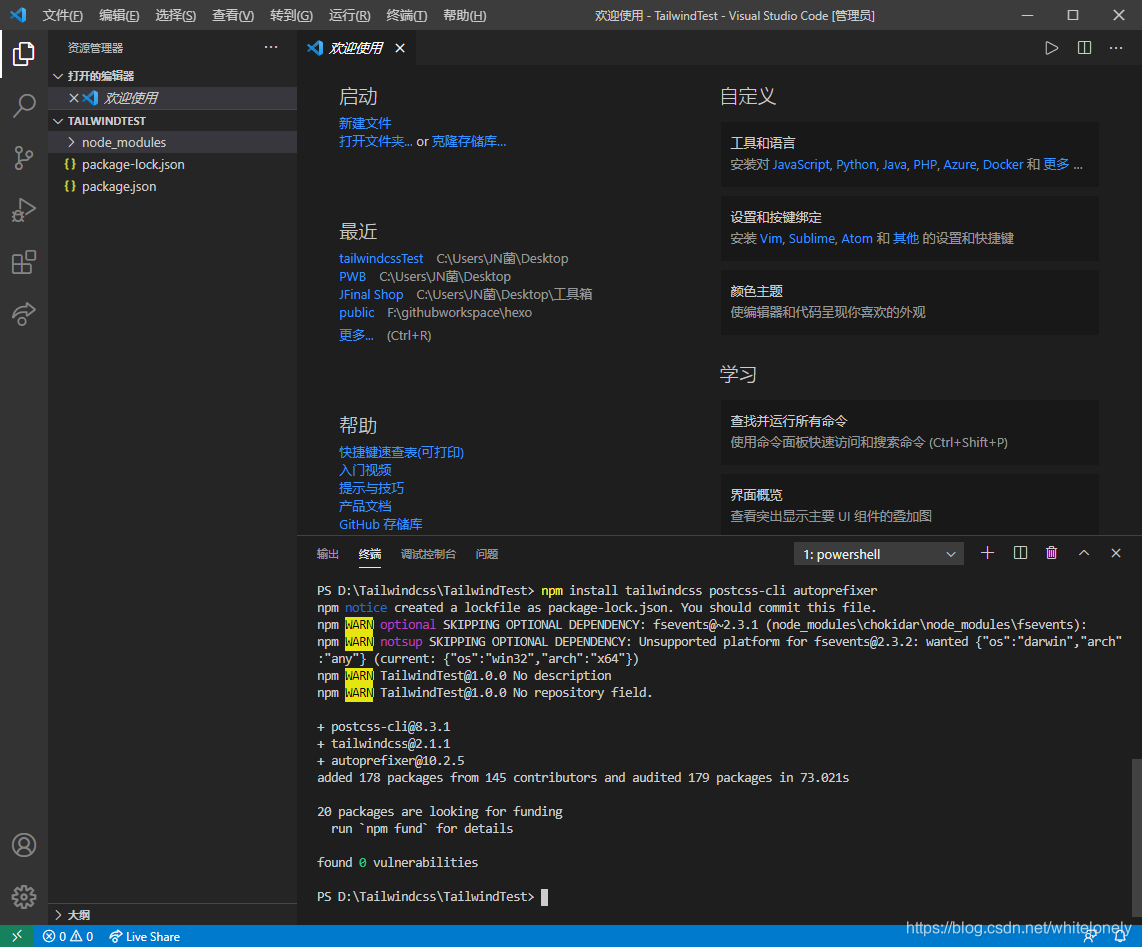The image size is (1142, 947).
Task: Select the 欢迎使用 editor tab
Action: click(x=357, y=48)
